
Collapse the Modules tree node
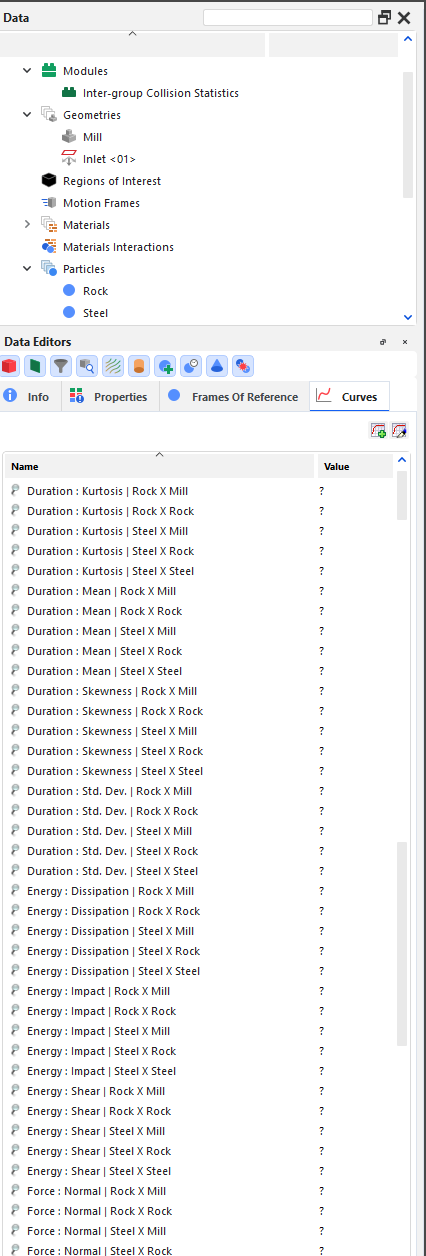tap(27, 71)
